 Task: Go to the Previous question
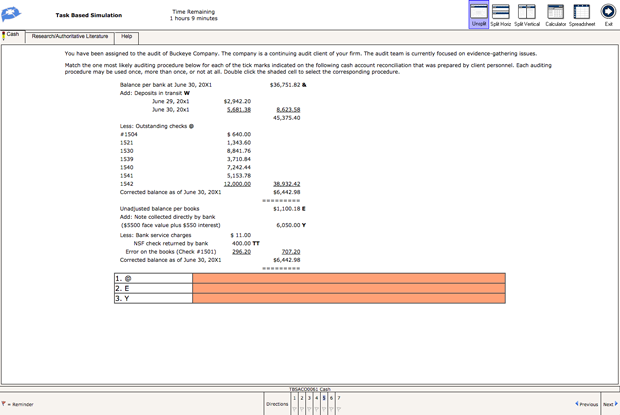click(x=586, y=404)
